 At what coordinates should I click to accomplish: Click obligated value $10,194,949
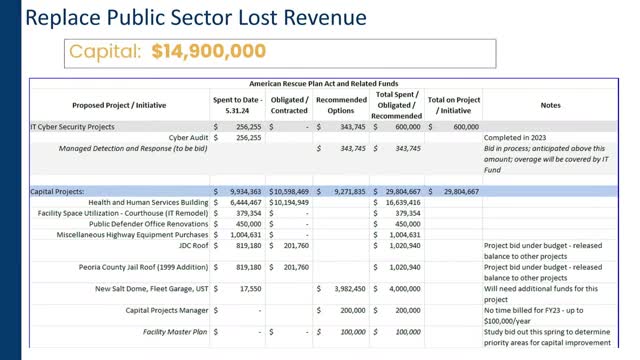coord(289,202)
